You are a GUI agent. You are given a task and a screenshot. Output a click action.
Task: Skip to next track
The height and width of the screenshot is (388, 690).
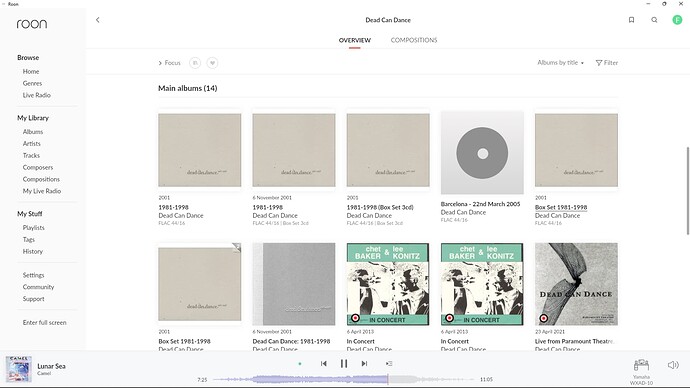pyautogui.click(x=364, y=363)
